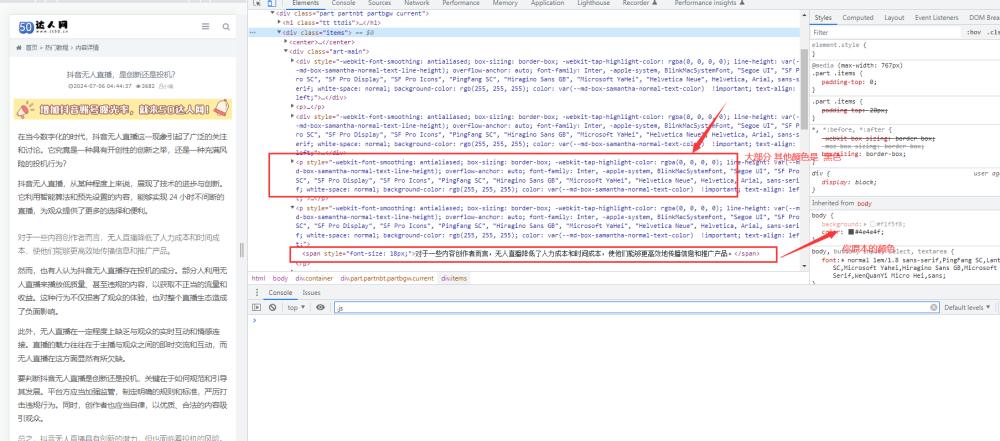Expand the first styled div under art-main
The height and width of the screenshot is (441, 1000).
(x=292, y=61)
